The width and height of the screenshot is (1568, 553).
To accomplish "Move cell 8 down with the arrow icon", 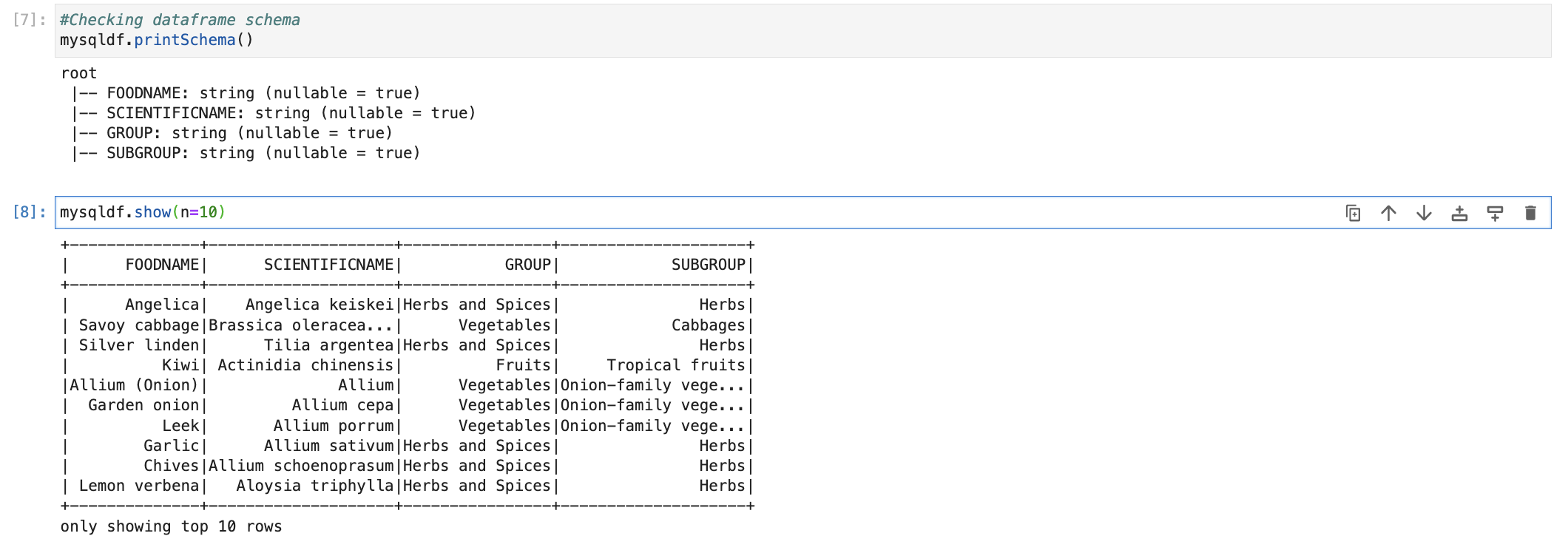I will click(x=1424, y=214).
